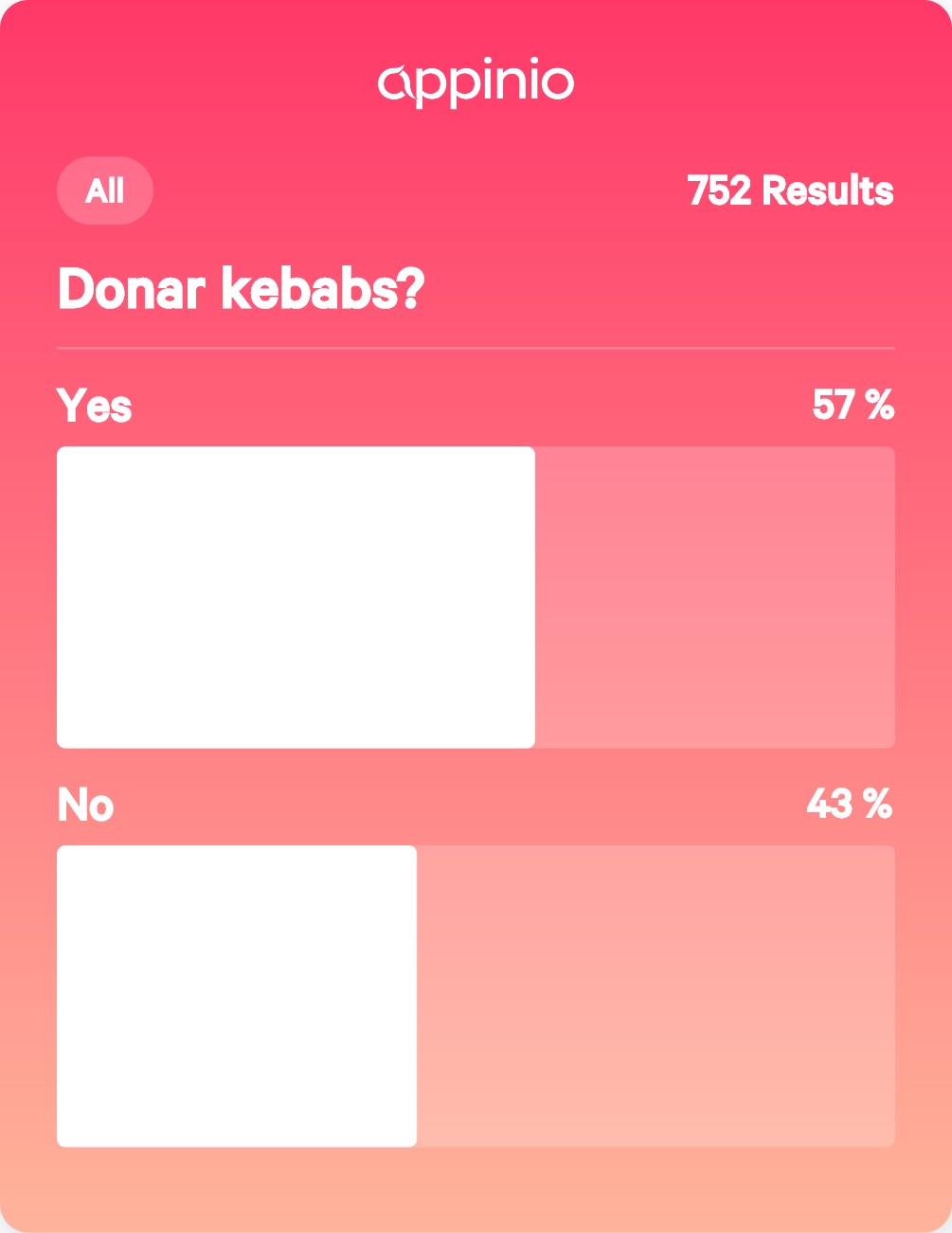Click the word Donar in the question
Screen dimensions: 952x1233
tap(132, 289)
